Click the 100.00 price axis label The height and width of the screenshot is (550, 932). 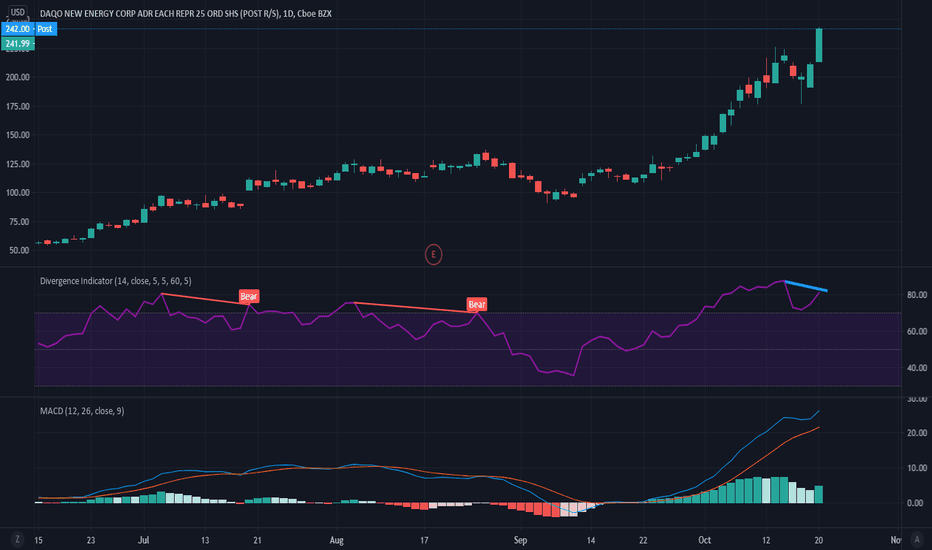(x=17, y=193)
